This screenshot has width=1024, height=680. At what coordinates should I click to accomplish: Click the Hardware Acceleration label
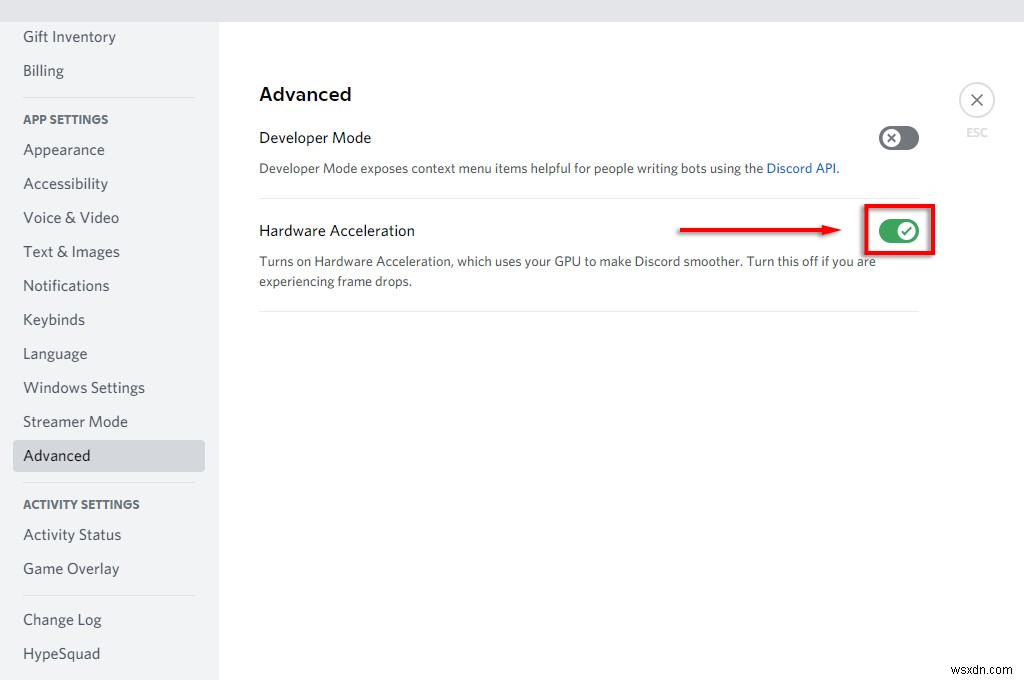point(337,231)
